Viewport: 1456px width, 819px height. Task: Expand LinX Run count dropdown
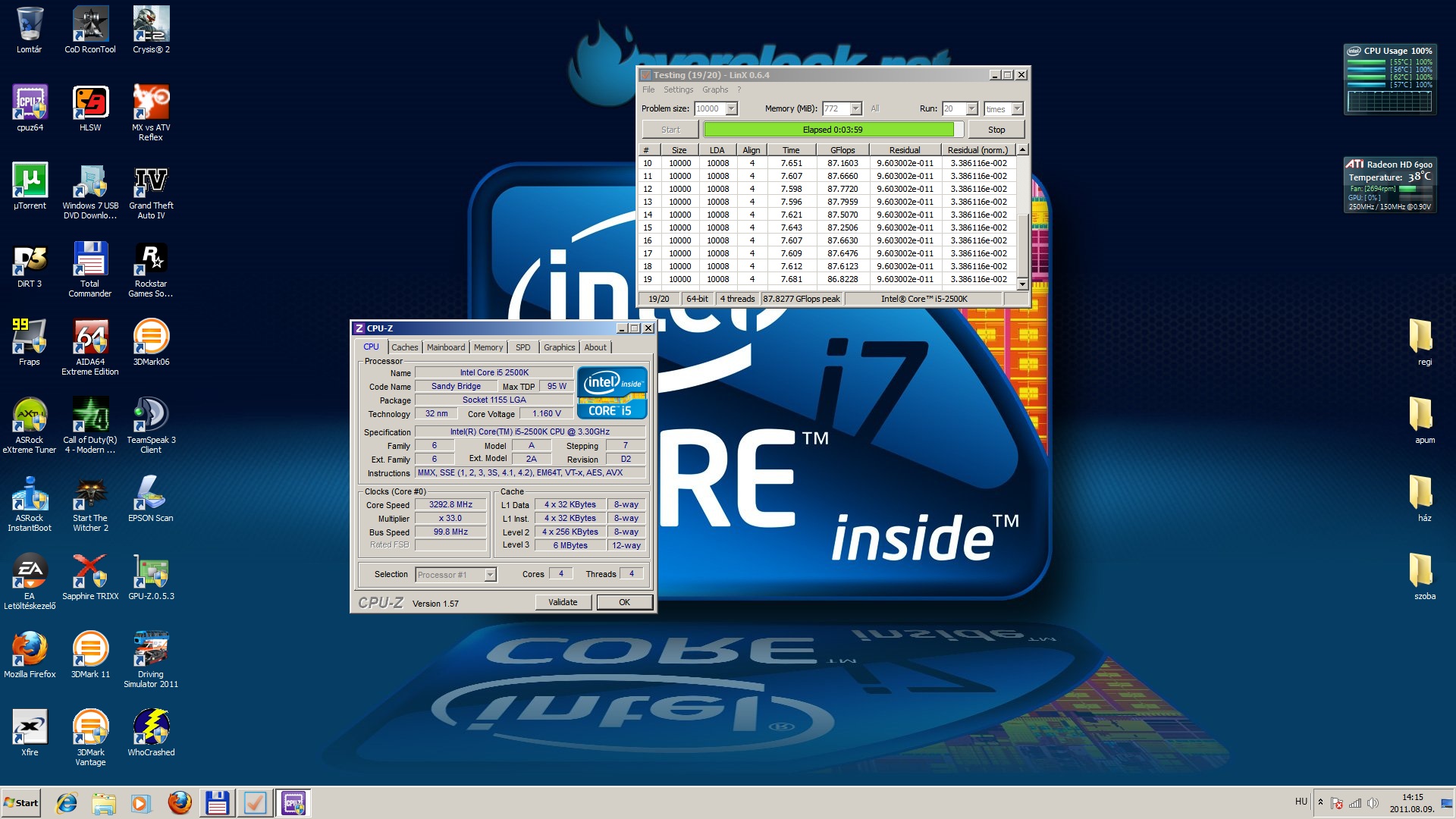(x=972, y=109)
